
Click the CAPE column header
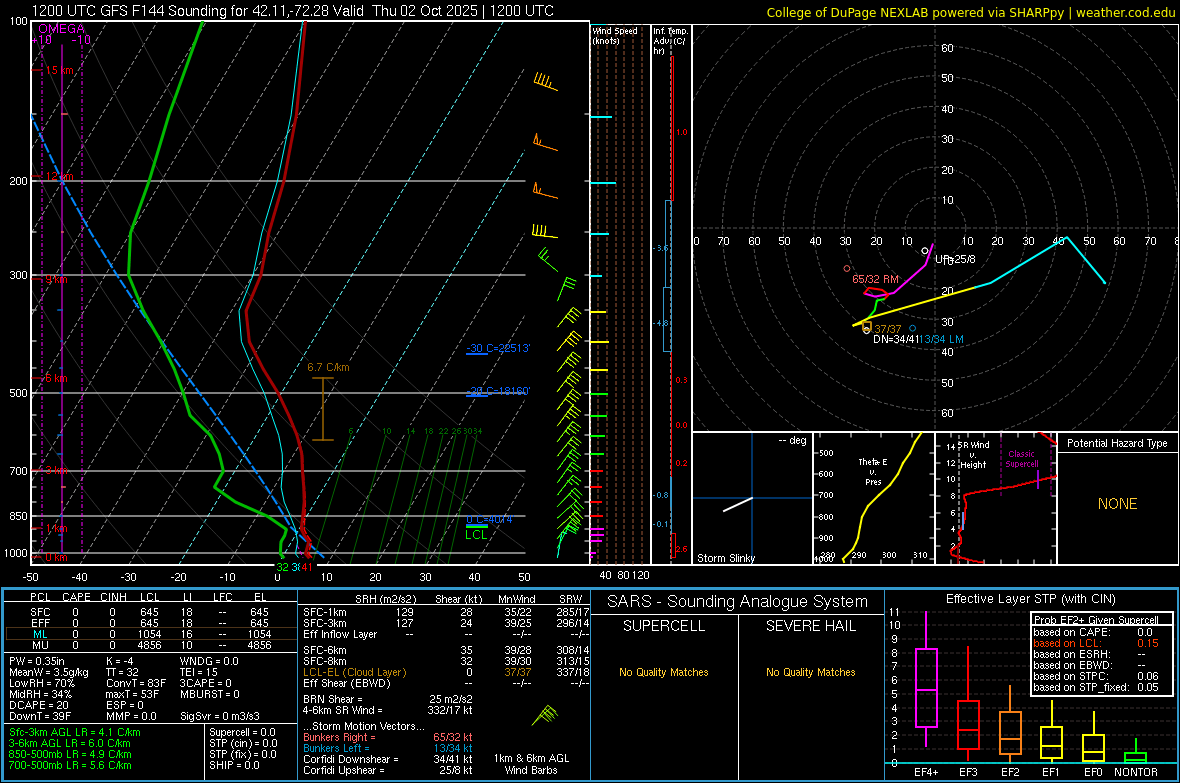(76, 597)
